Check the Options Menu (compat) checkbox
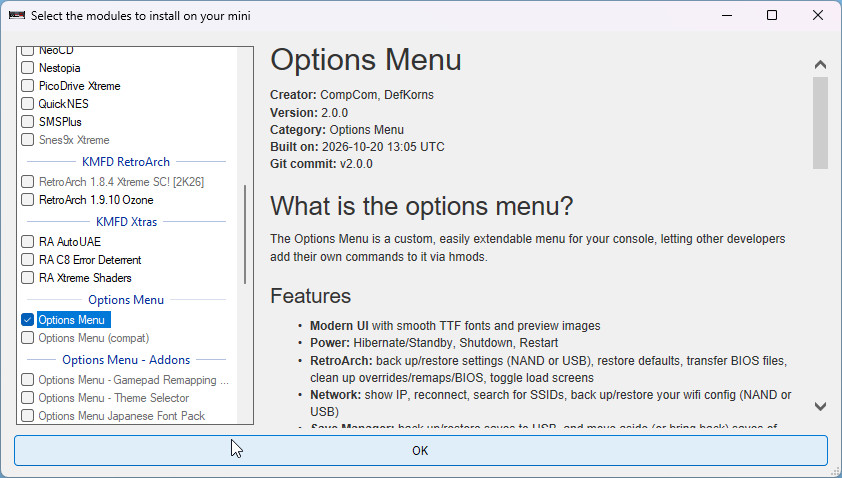The width and height of the screenshot is (842, 478). click(x=27, y=338)
